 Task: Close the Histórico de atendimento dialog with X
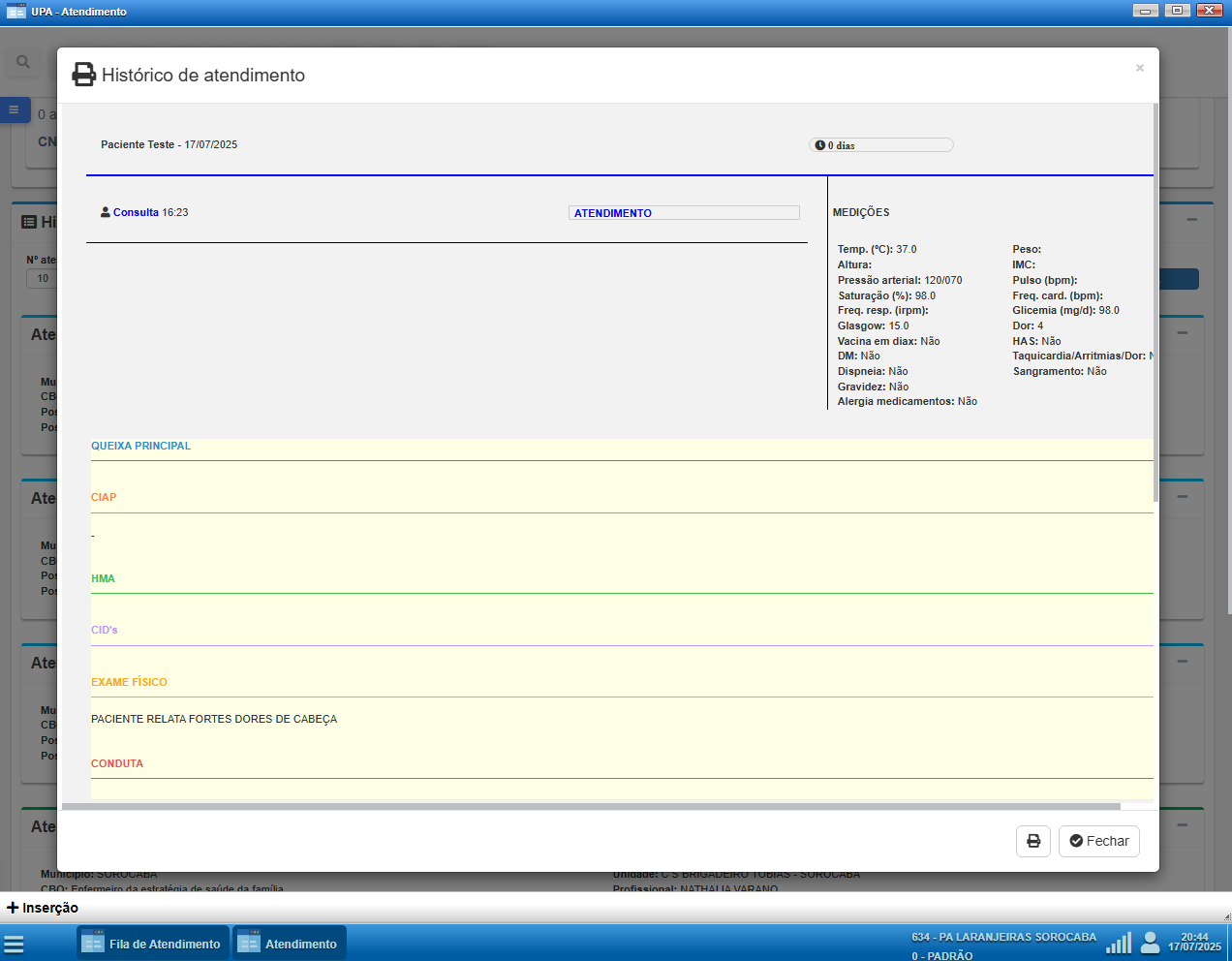tap(1139, 68)
